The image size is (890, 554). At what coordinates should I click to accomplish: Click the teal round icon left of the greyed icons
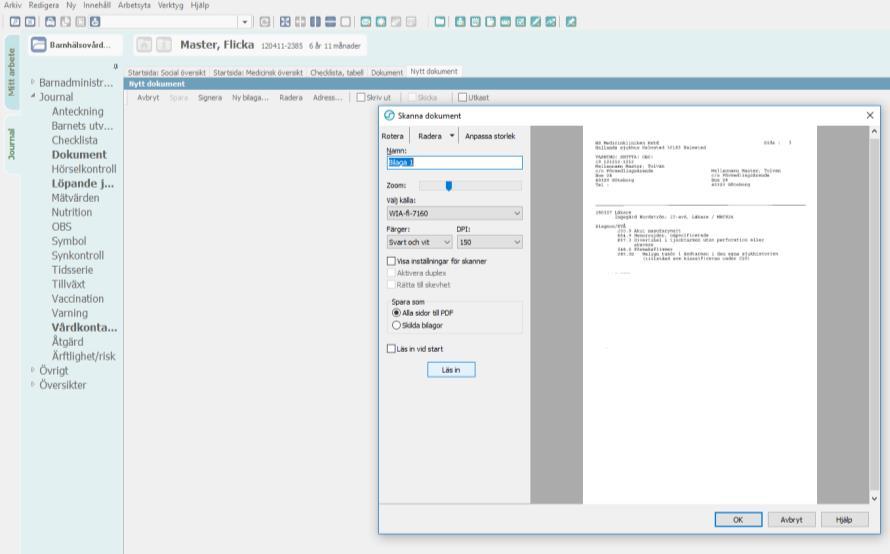click(381, 22)
